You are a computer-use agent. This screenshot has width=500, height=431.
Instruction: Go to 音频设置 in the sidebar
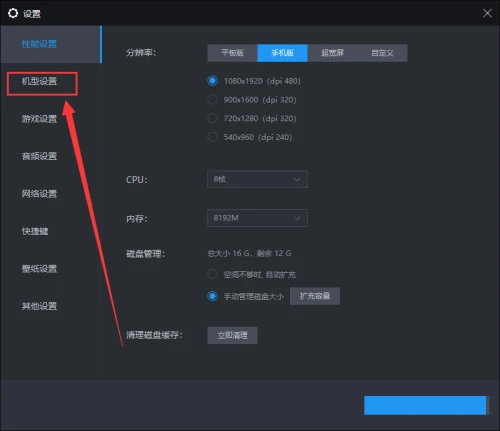[x=39, y=156]
